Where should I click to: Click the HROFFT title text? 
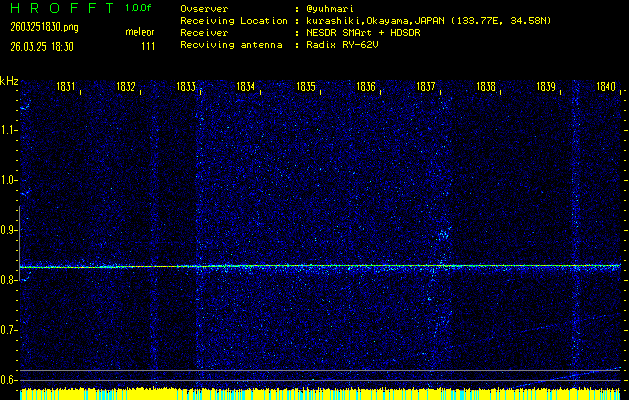click(63, 8)
